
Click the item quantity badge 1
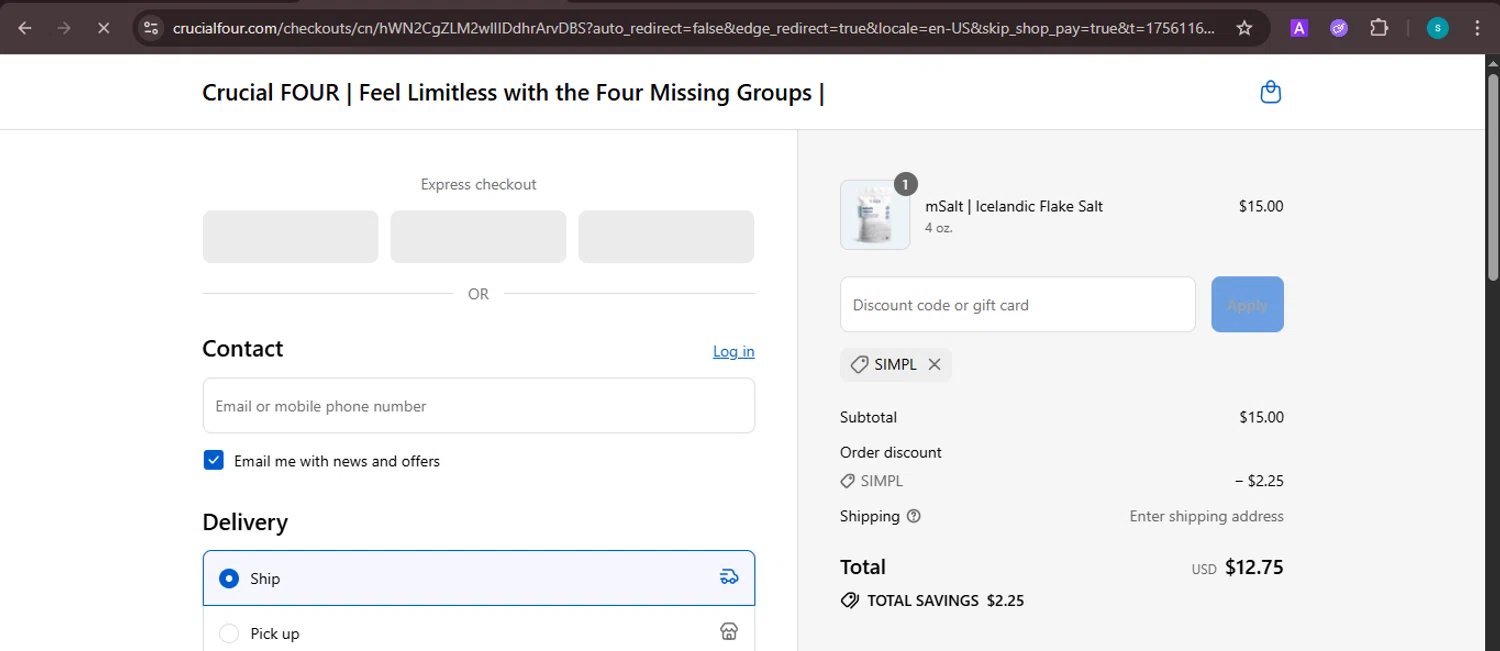click(x=905, y=184)
